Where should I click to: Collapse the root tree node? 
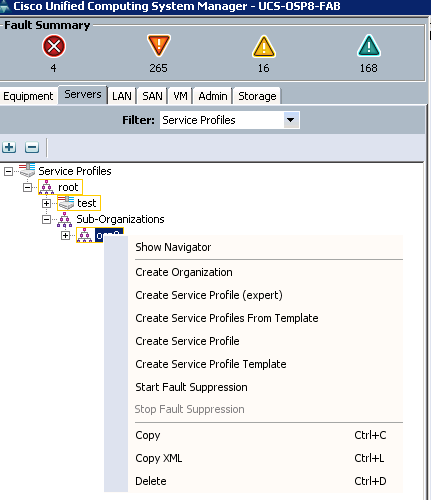click(x=27, y=188)
